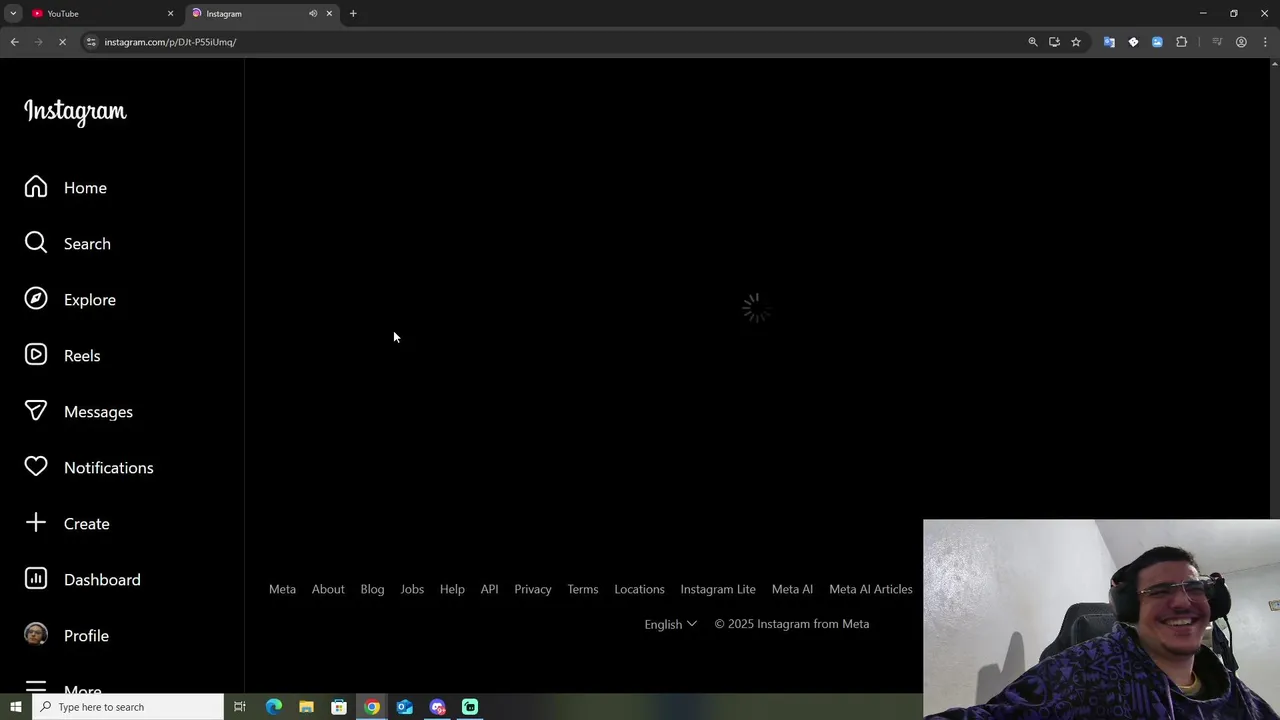The height and width of the screenshot is (720, 1280).
Task: Open Chrome zoom magnifier icon
Action: (x=1033, y=42)
